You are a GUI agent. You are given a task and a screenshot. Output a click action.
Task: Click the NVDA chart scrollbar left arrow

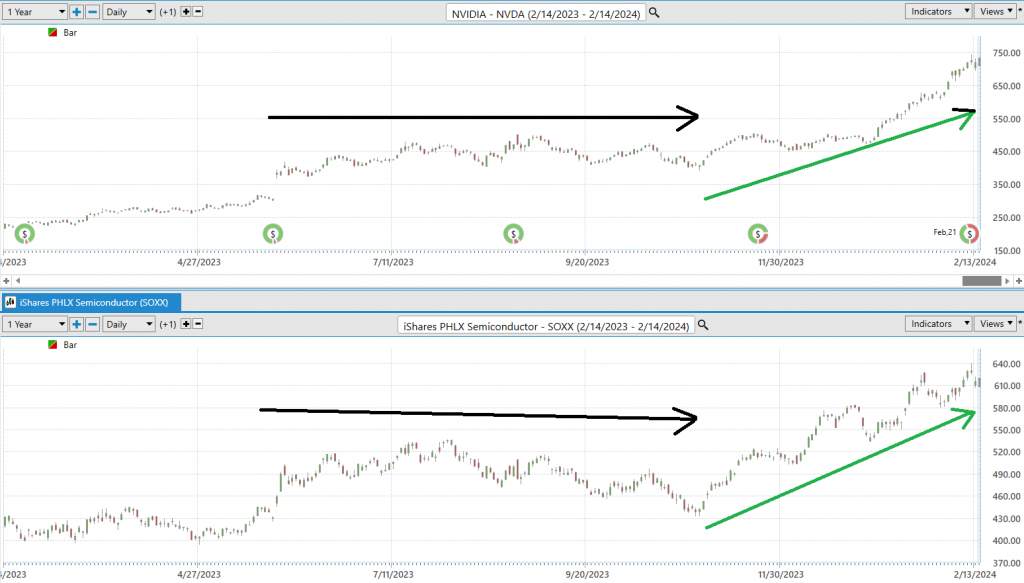(18, 281)
